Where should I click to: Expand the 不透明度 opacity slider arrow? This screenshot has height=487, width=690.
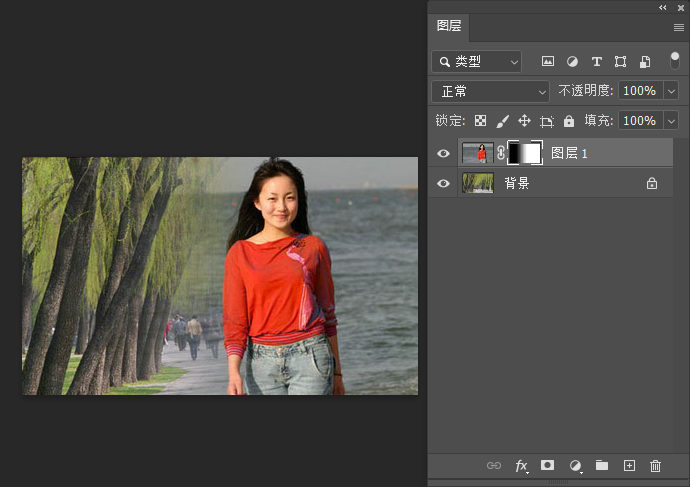tap(671, 91)
